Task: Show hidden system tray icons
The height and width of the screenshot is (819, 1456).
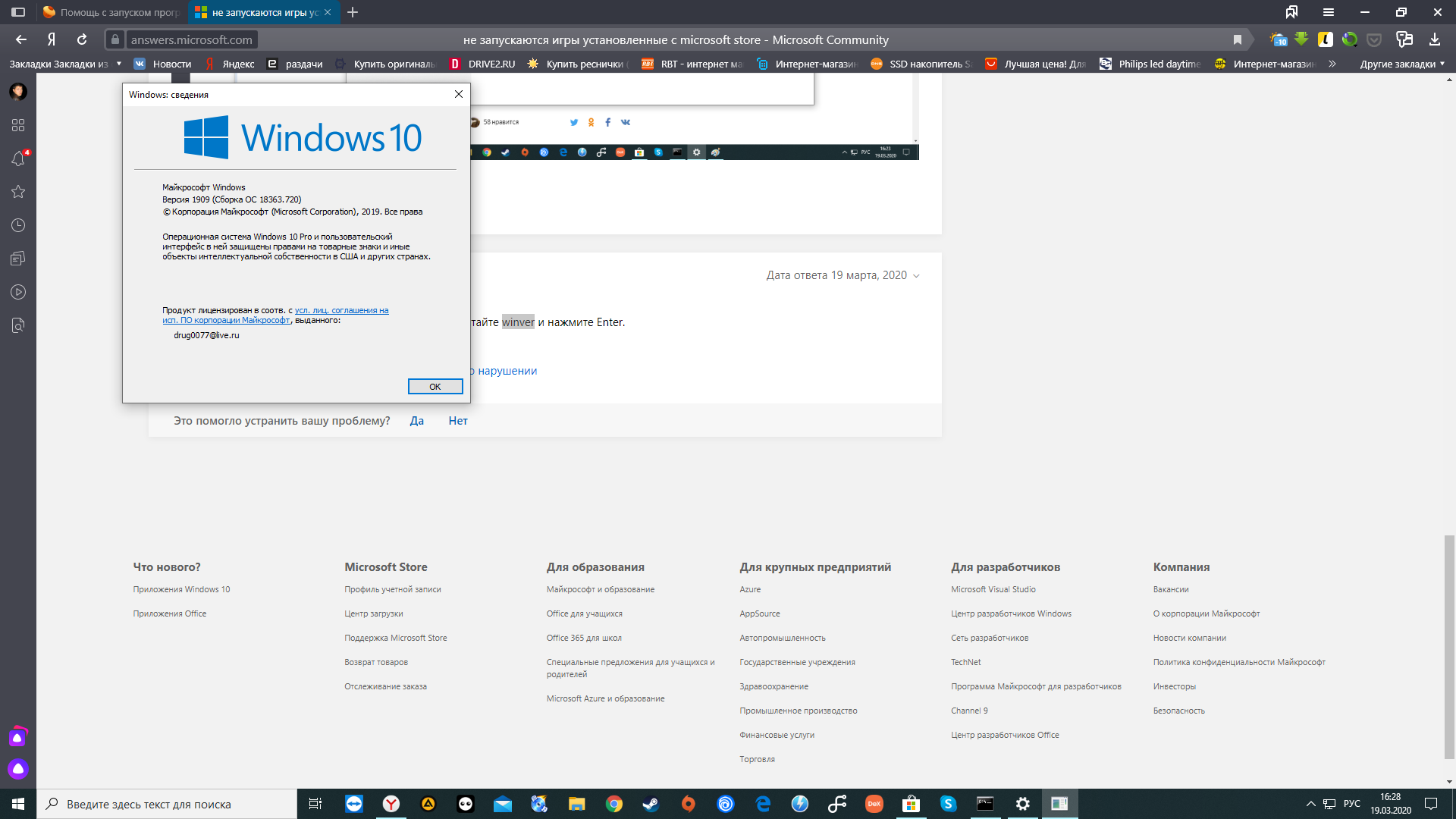Action: tap(1310, 804)
